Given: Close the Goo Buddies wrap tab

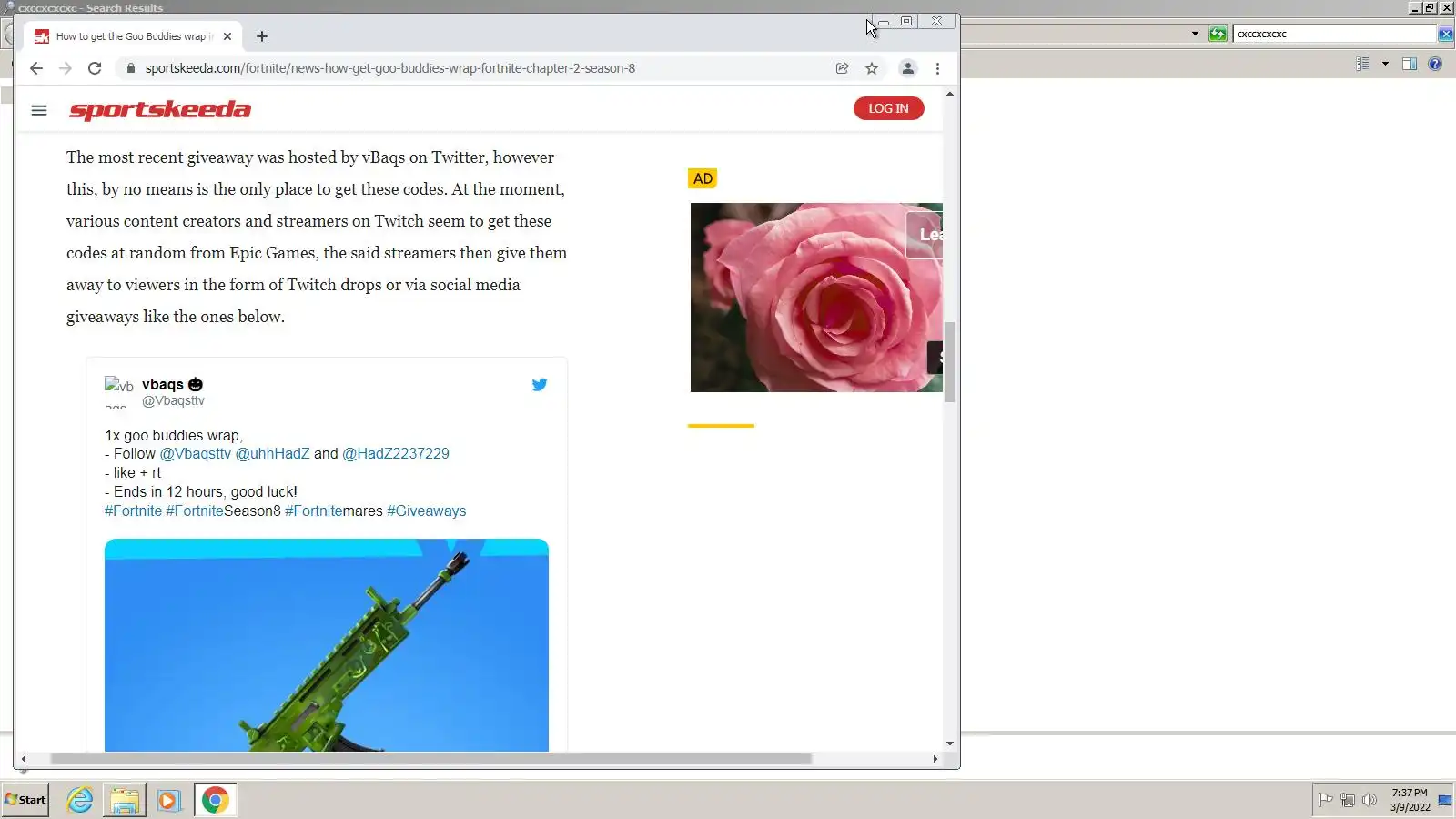Looking at the screenshot, I should tap(227, 36).
